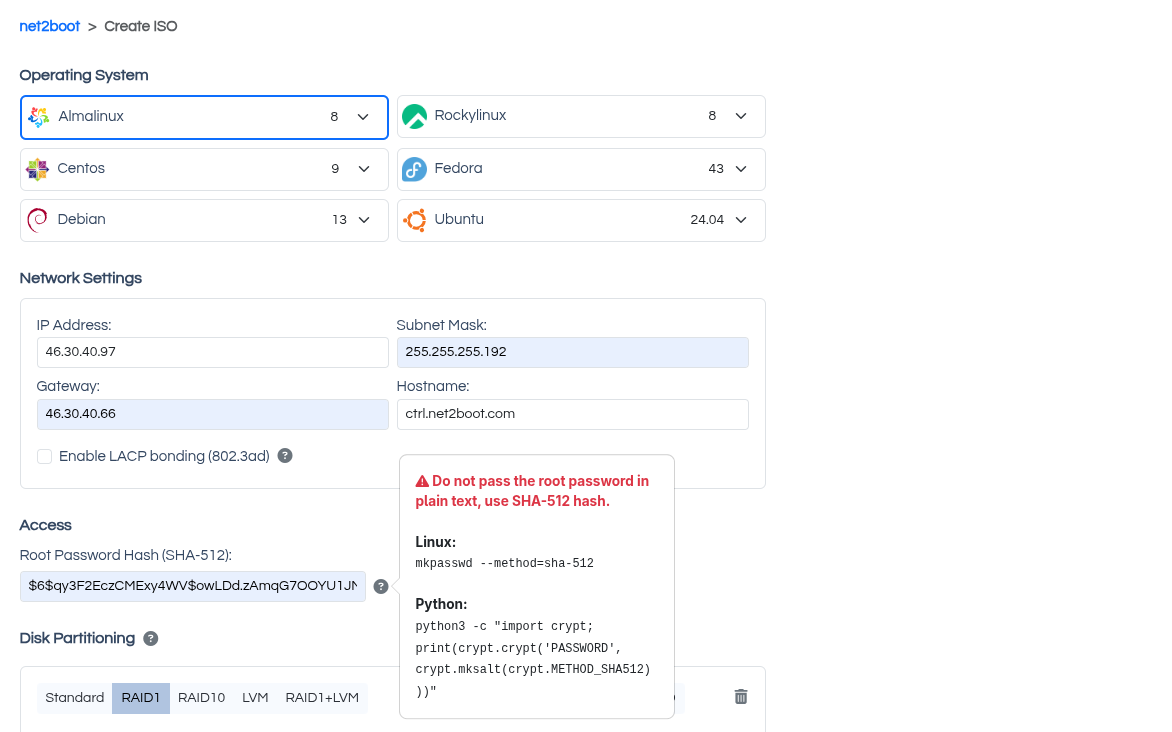This screenshot has height=732, width=1172.
Task: Click the Fedora logo icon
Action: (x=414, y=169)
